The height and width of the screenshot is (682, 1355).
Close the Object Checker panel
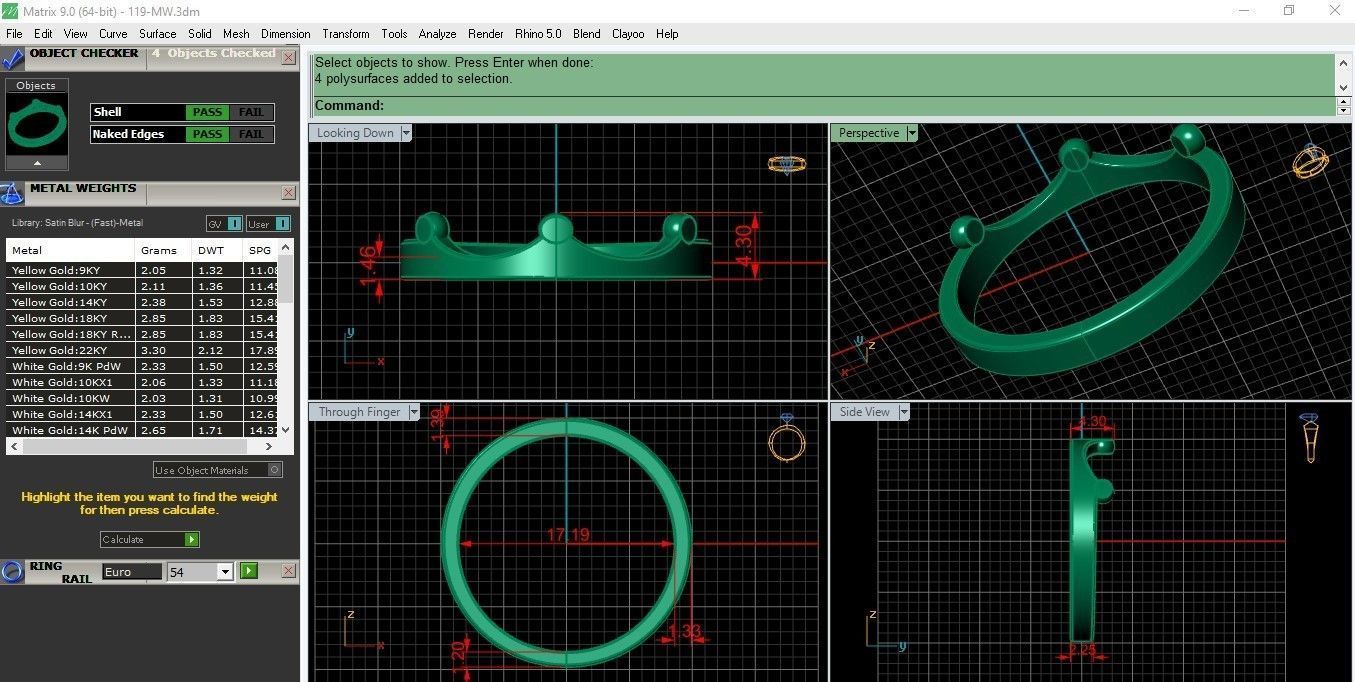[288, 58]
